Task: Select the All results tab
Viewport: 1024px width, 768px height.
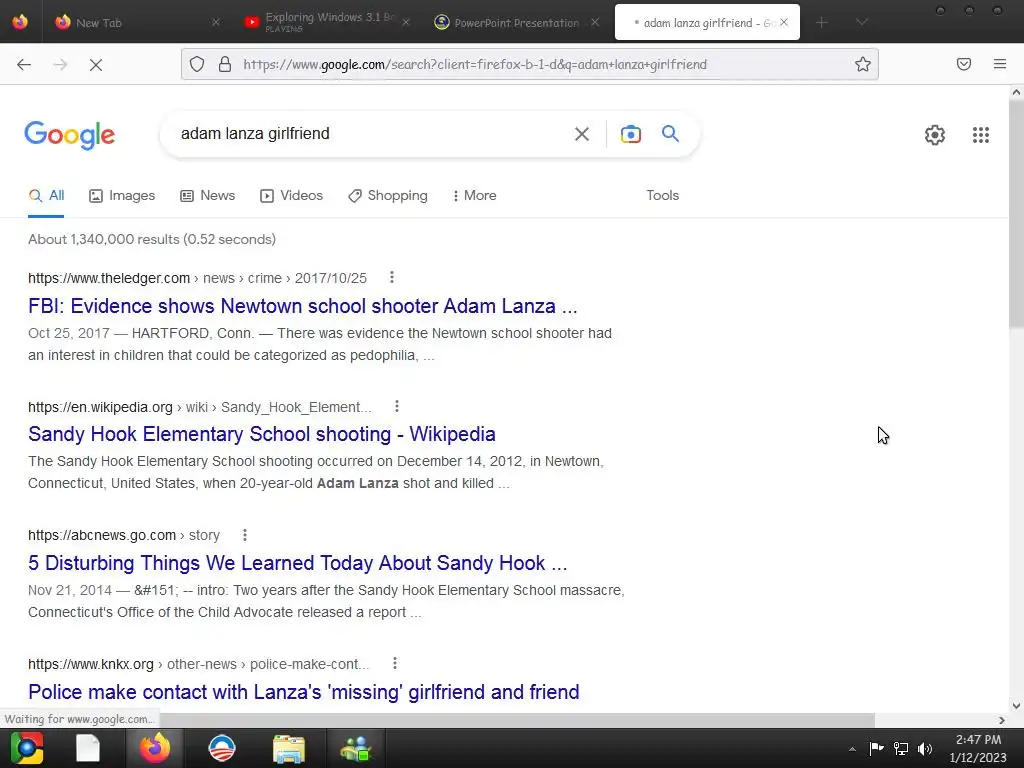Action: pos(46,195)
